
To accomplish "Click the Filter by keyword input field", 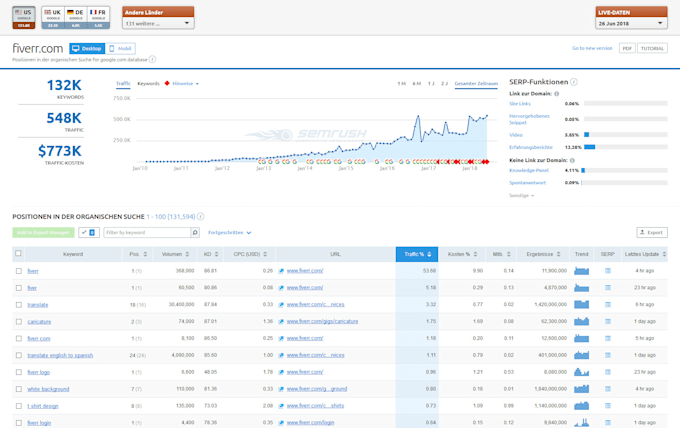I will pos(146,232).
